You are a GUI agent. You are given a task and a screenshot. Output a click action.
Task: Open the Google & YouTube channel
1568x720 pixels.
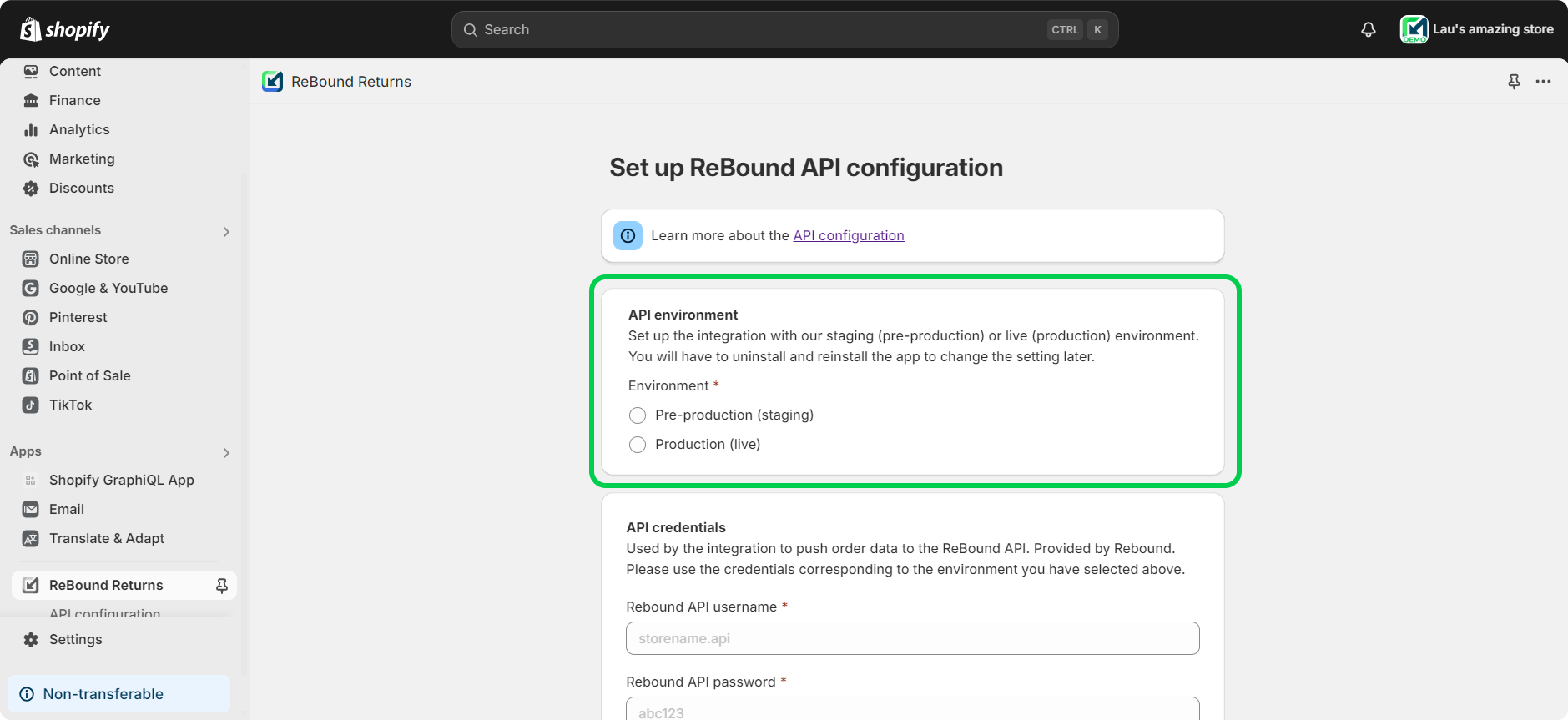pyautogui.click(x=108, y=288)
